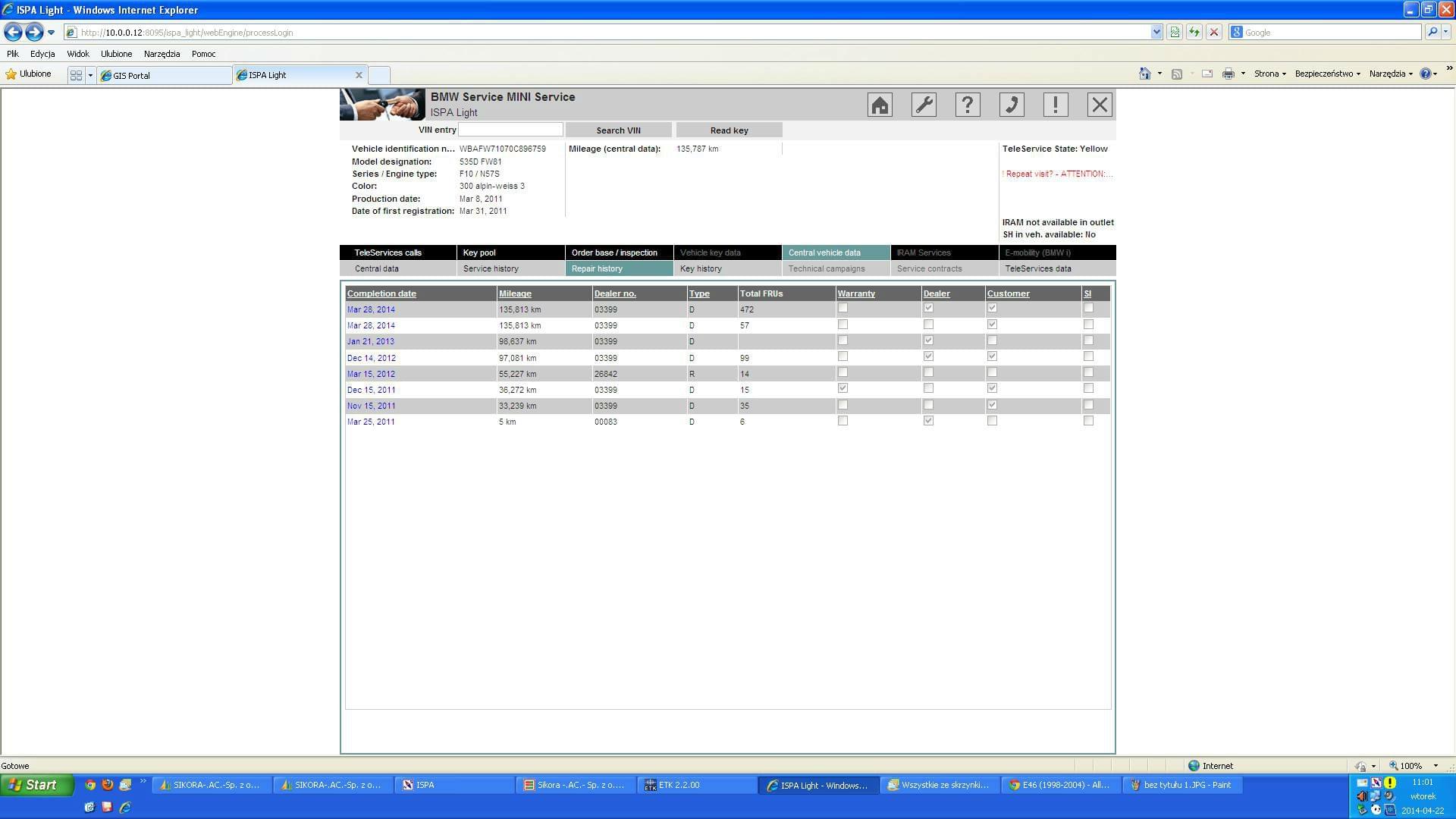The width and height of the screenshot is (1456, 819).
Task: Open the Plik menu
Action: click(x=13, y=54)
